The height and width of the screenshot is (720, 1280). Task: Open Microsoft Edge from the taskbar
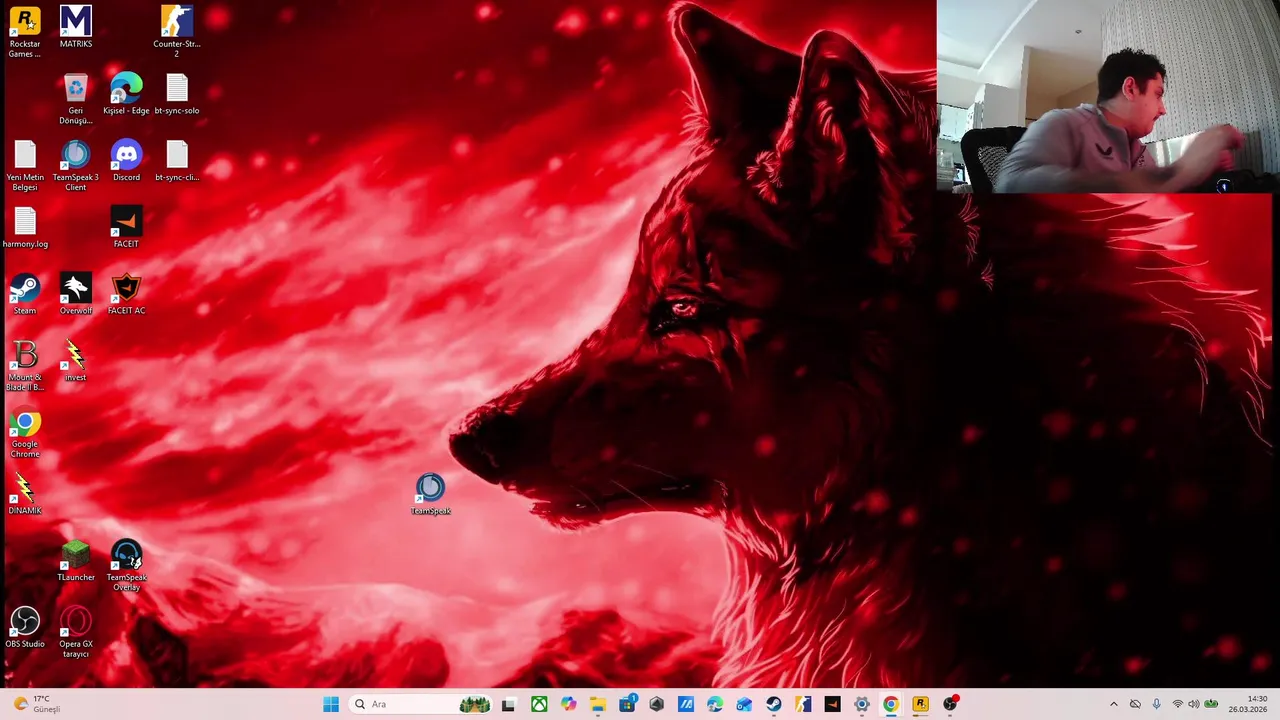click(715, 704)
